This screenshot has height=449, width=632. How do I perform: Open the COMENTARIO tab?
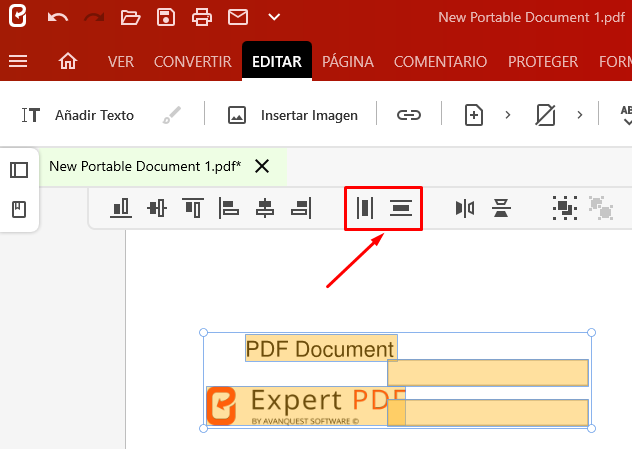coord(441,62)
